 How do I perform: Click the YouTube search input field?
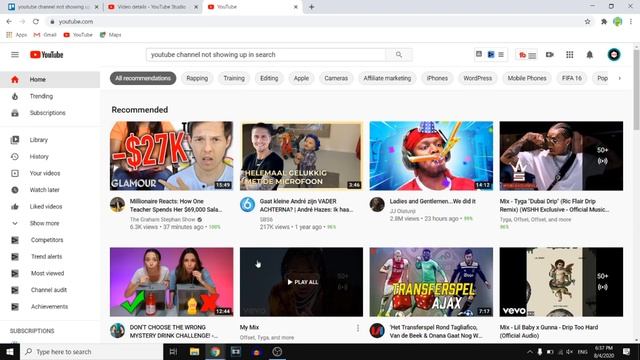[266, 55]
